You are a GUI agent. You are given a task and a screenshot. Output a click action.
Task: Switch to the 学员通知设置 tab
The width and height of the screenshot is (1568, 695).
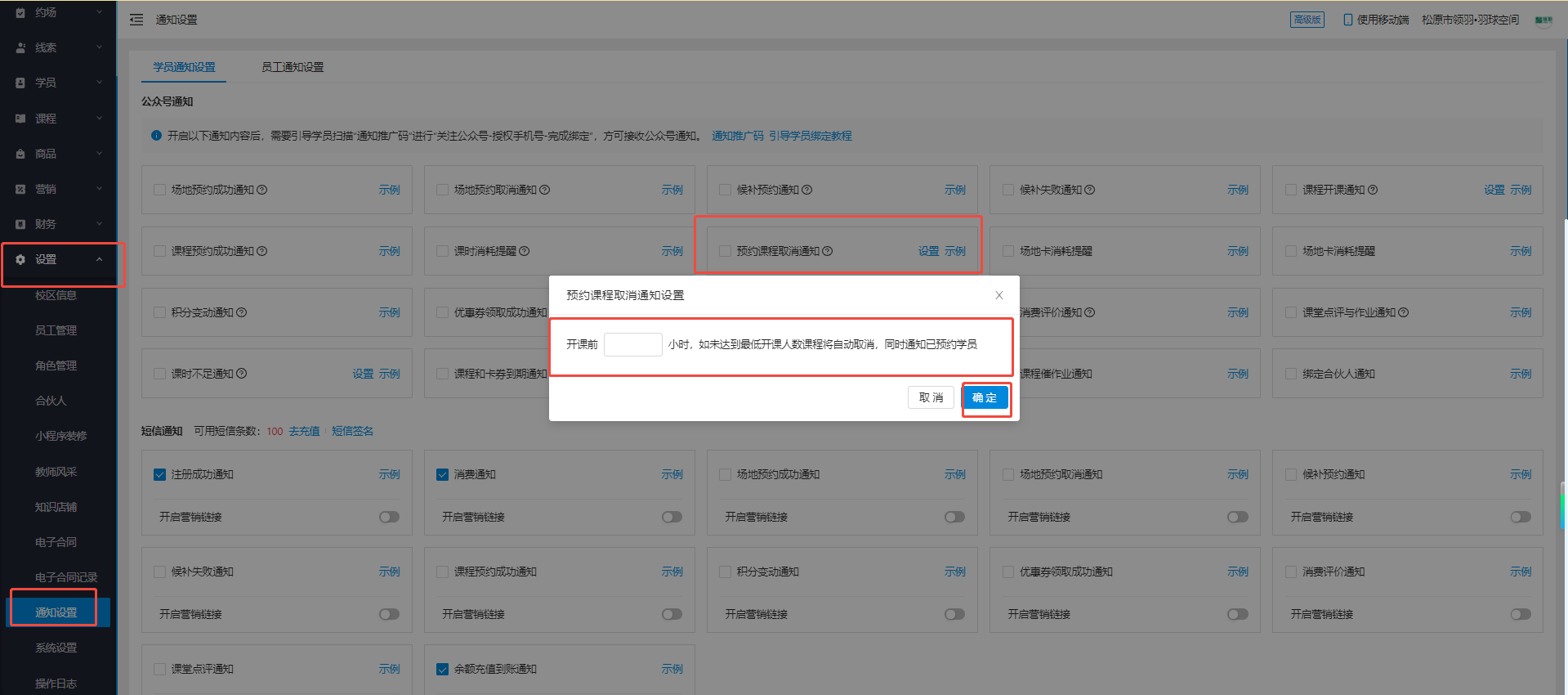[x=184, y=67]
